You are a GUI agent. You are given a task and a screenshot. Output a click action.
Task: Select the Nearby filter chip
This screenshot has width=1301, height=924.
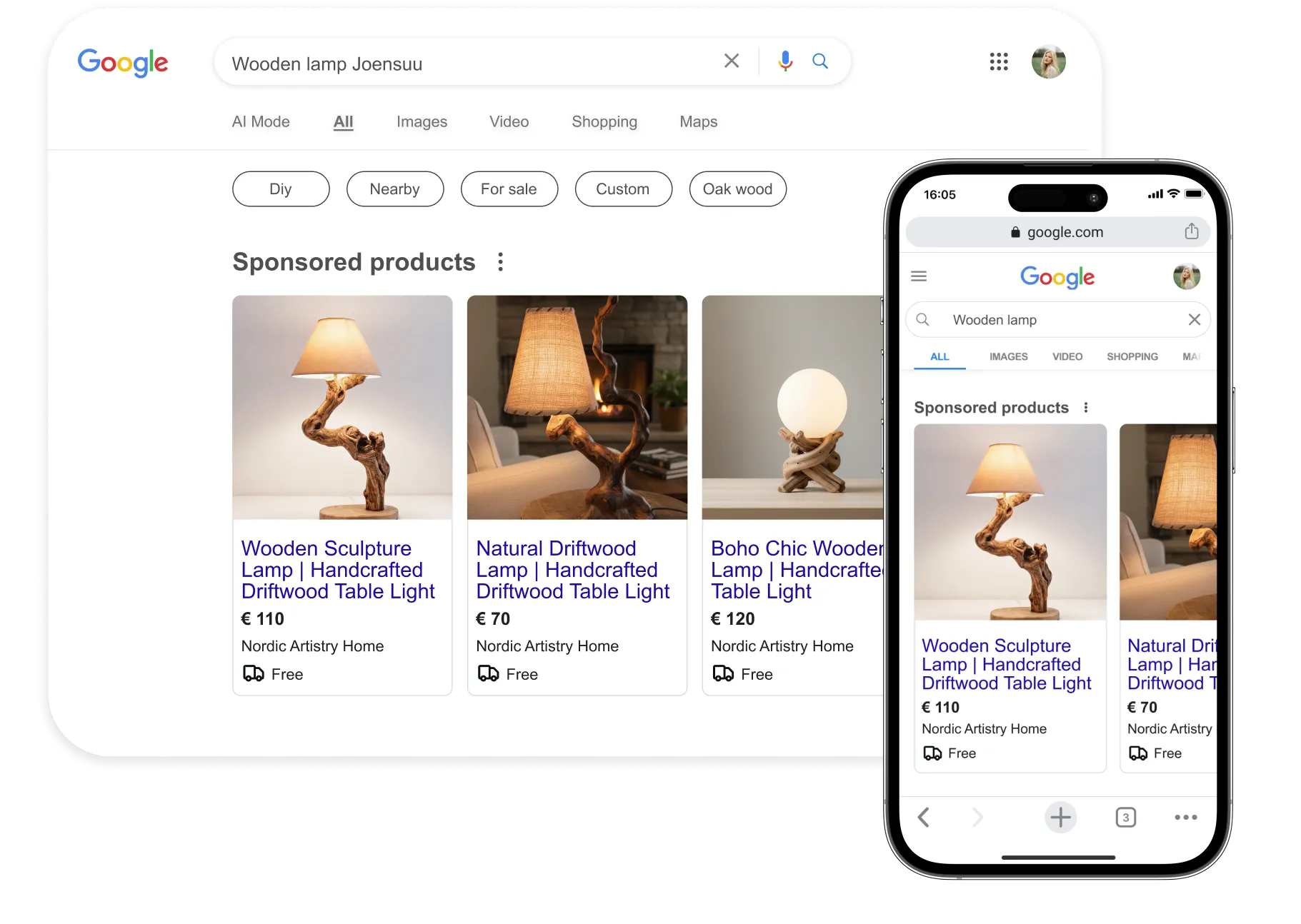click(x=394, y=189)
